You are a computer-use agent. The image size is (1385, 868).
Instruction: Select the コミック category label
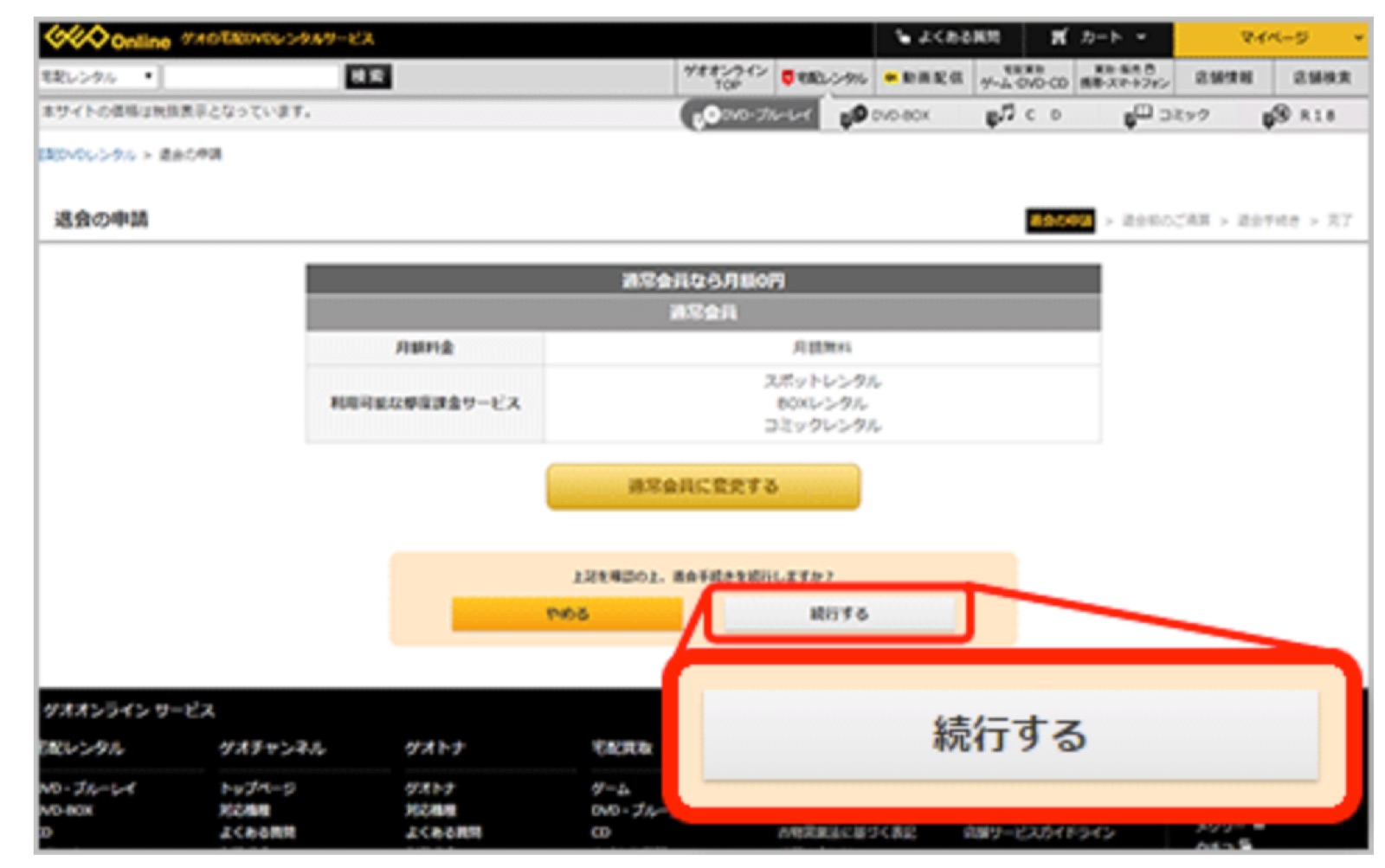coord(1183,115)
